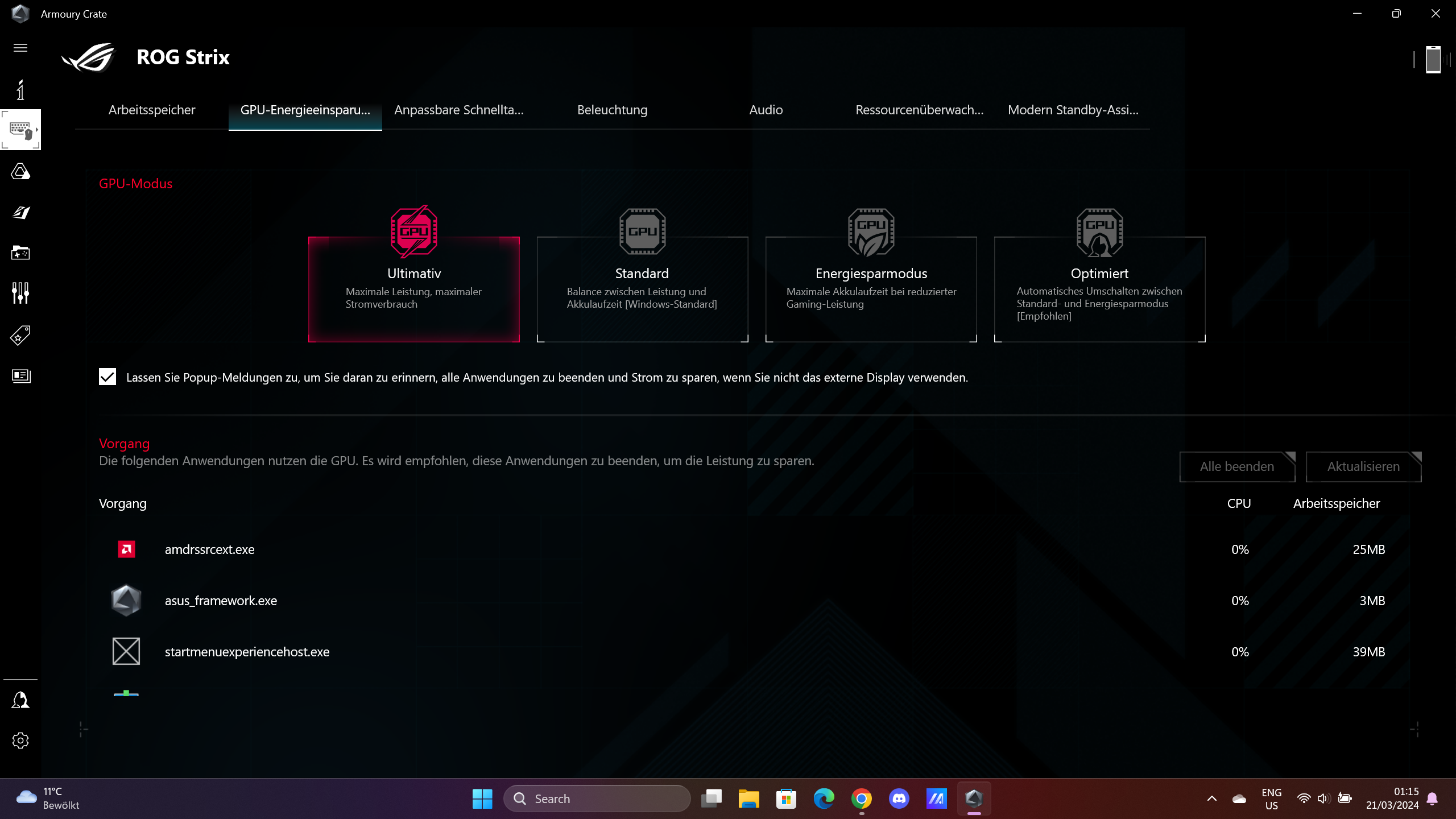Open the User Center profile icon
The image size is (1456, 819).
pos(20,700)
